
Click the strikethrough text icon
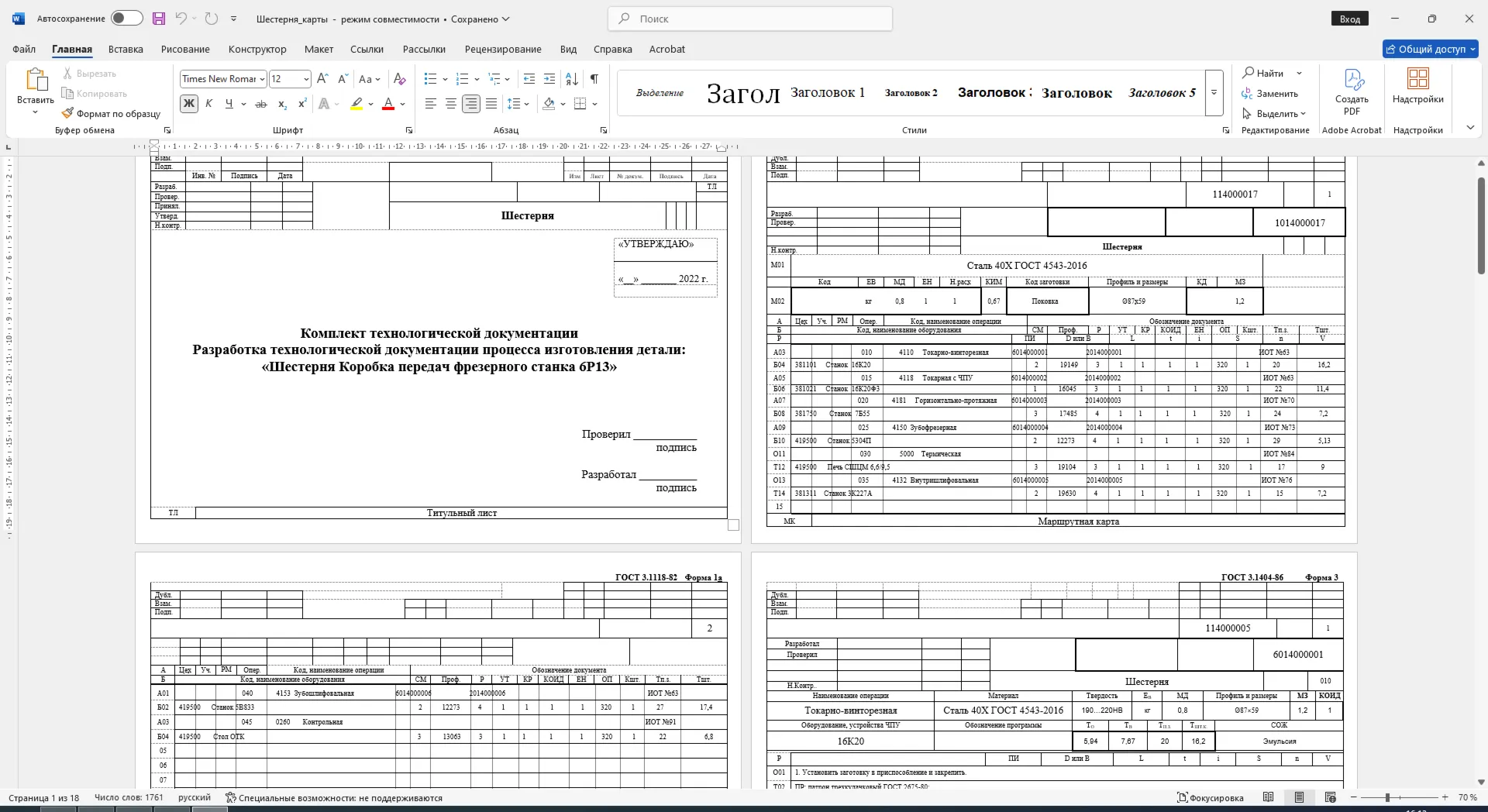(x=261, y=104)
